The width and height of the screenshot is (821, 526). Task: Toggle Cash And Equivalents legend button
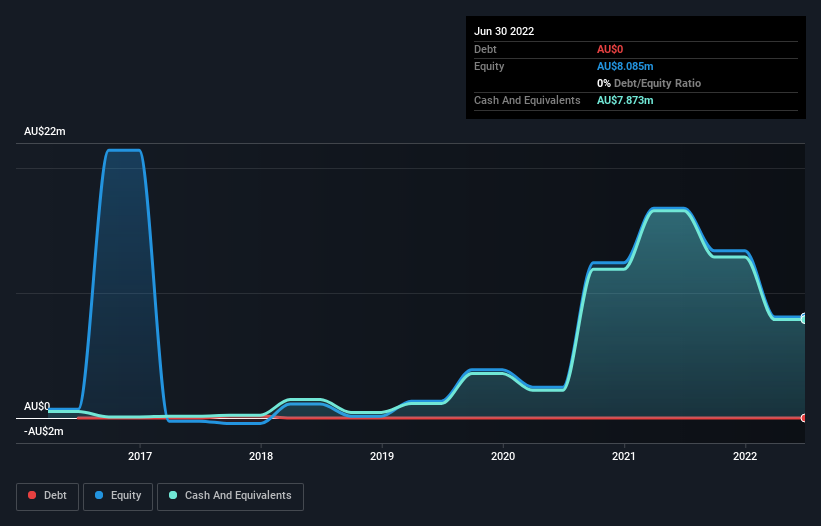tap(230, 496)
